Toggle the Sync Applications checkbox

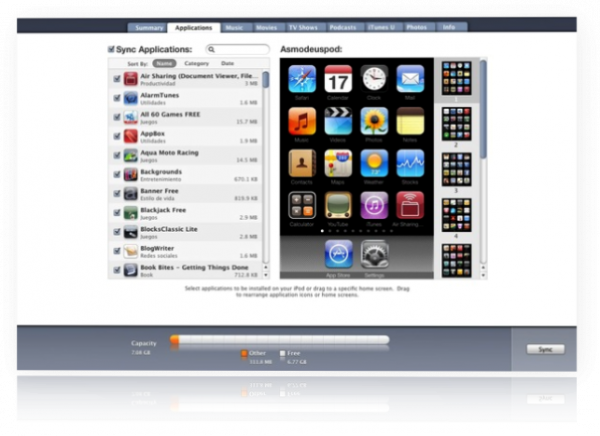click(x=111, y=49)
